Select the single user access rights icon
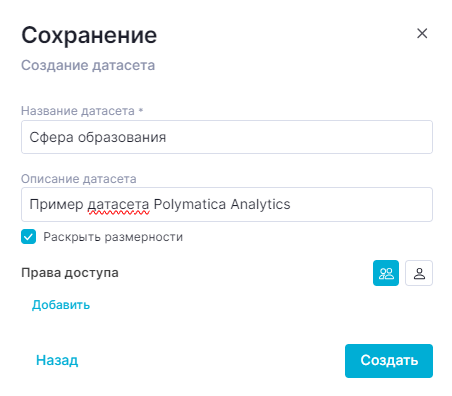The width and height of the screenshot is (452, 396). click(419, 273)
